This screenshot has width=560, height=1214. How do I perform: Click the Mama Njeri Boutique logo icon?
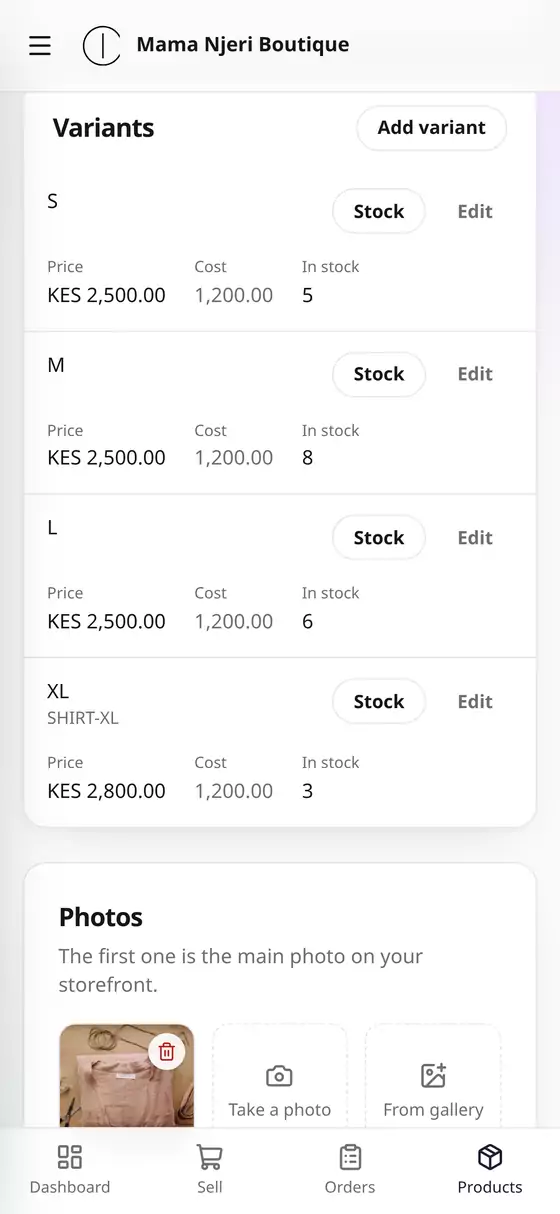click(x=101, y=45)
